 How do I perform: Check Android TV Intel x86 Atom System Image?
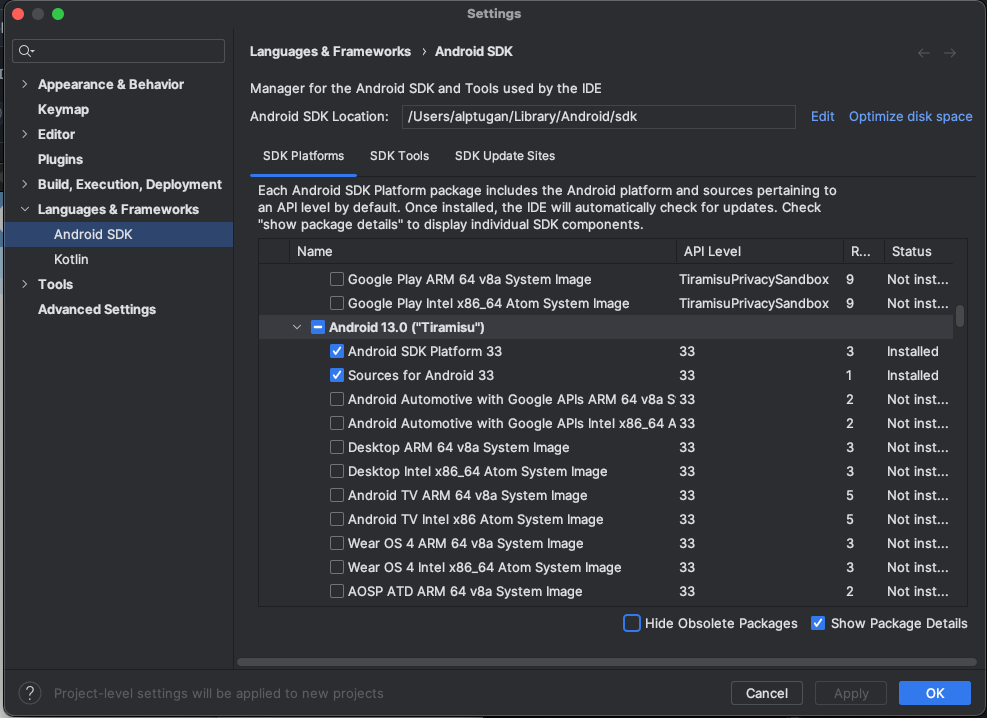tap(337, 519)
